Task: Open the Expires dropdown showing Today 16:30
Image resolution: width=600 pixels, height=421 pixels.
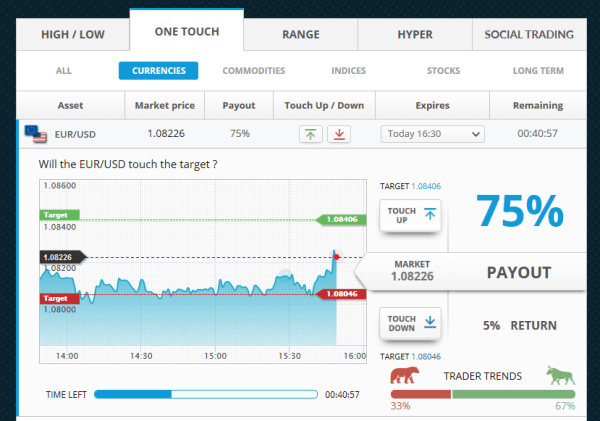Action: 432,134
